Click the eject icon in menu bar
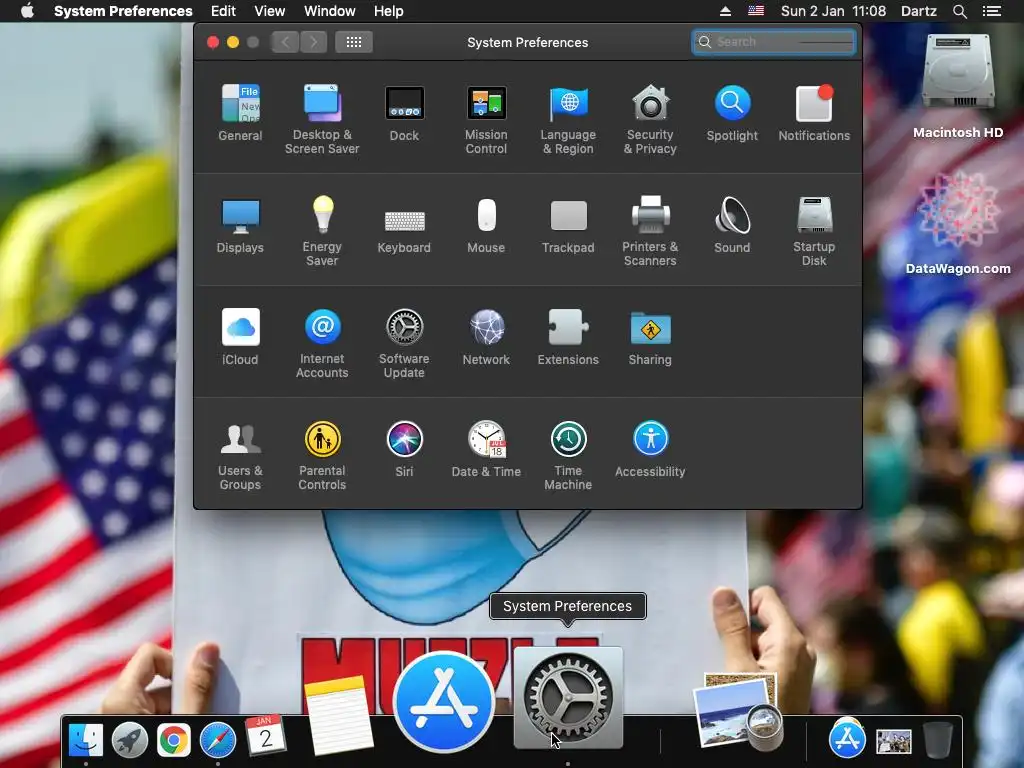This screenshot has width=1024, height=768. coord(725,11)
